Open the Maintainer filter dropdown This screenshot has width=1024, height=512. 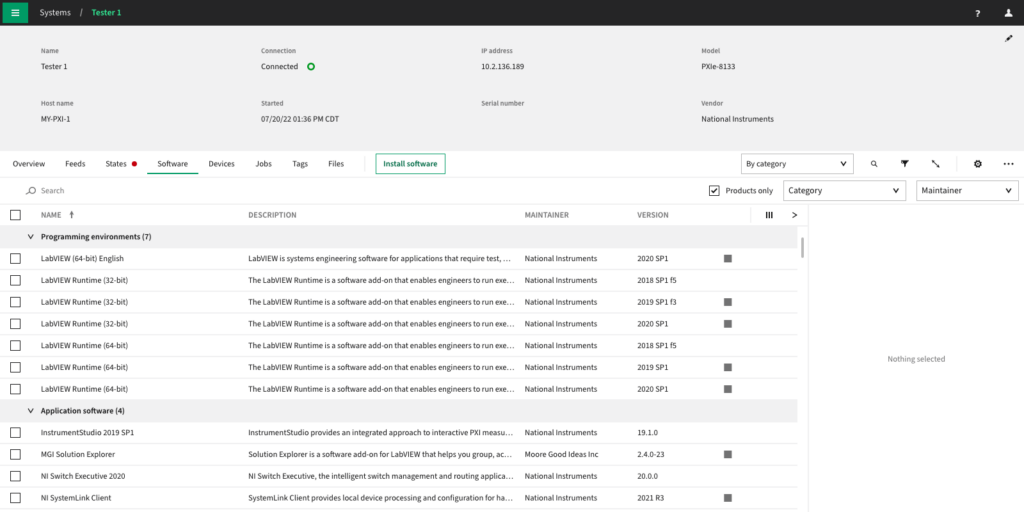(x=967, y=191)
